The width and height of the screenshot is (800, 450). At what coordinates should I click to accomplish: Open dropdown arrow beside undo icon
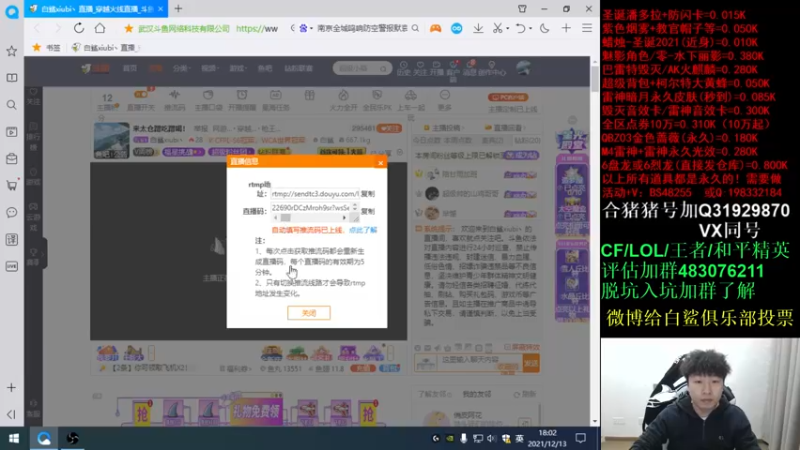click(530, 29)
